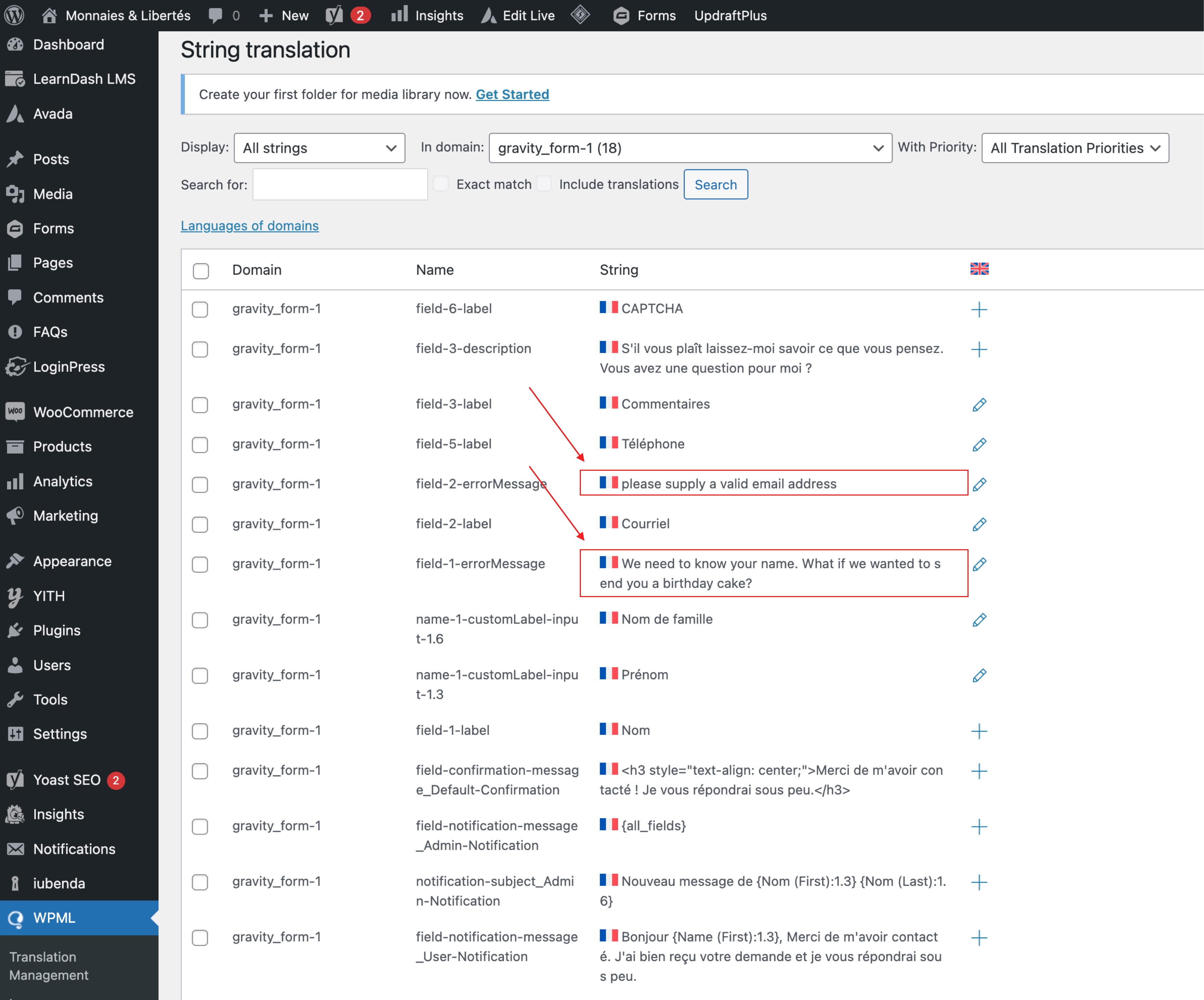This screenshot has height=1000, width=1204.
Task: Expand the In domain gravity_form-1 dropdown
Action: pos(690,148)
